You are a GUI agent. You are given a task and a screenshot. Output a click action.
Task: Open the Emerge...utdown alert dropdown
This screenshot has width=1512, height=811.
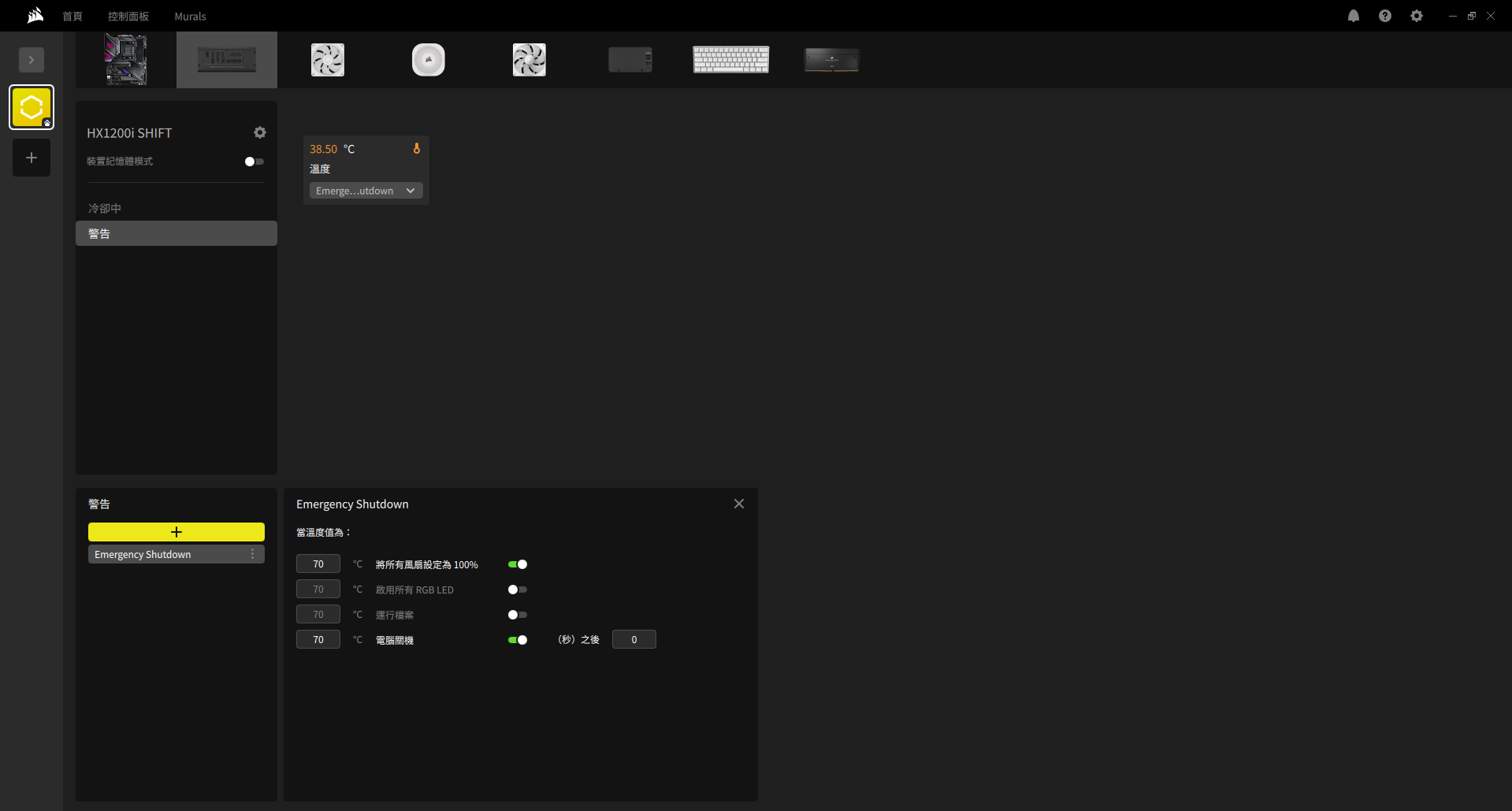366,191
